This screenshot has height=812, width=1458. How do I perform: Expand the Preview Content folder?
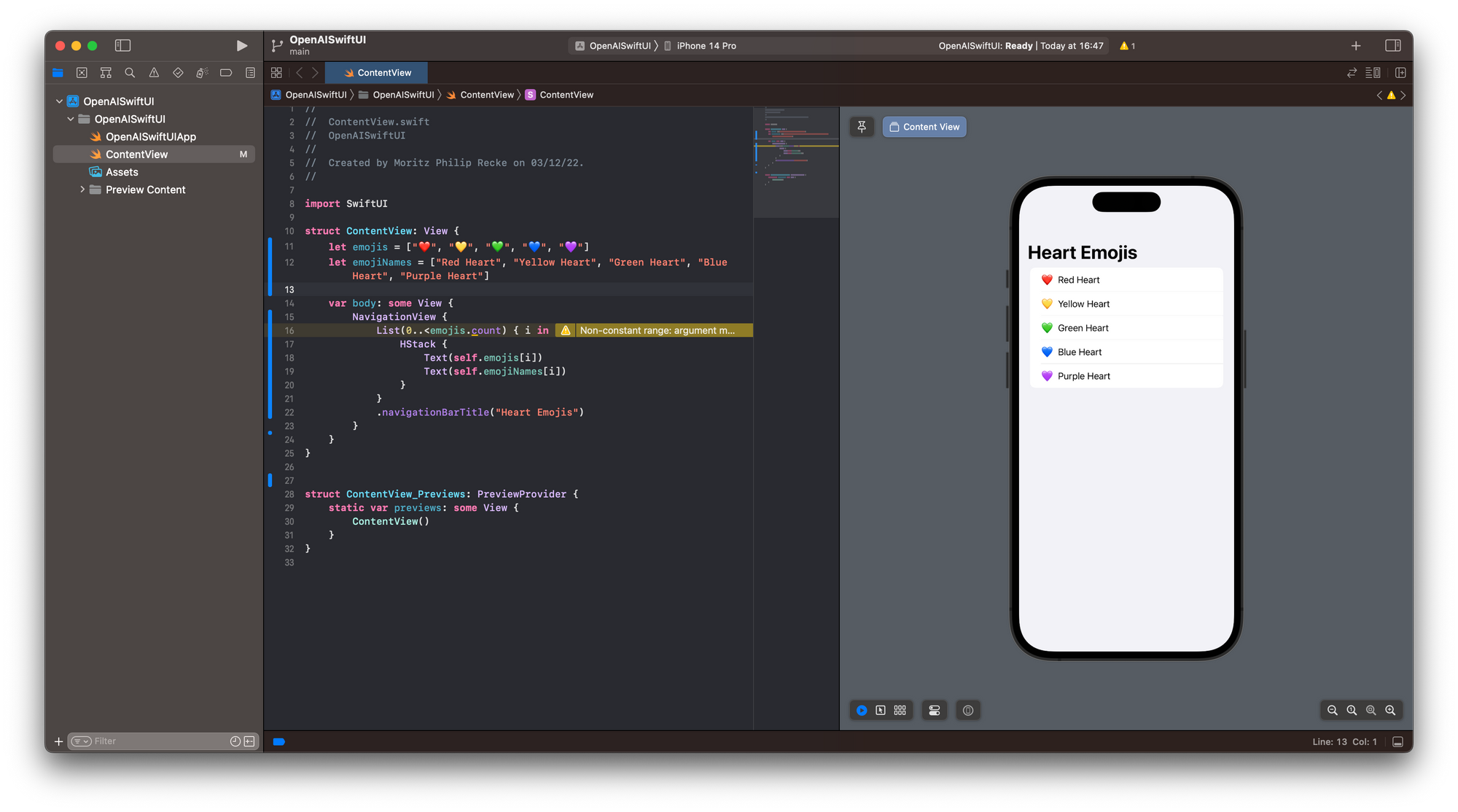click(x=82, y=189)
